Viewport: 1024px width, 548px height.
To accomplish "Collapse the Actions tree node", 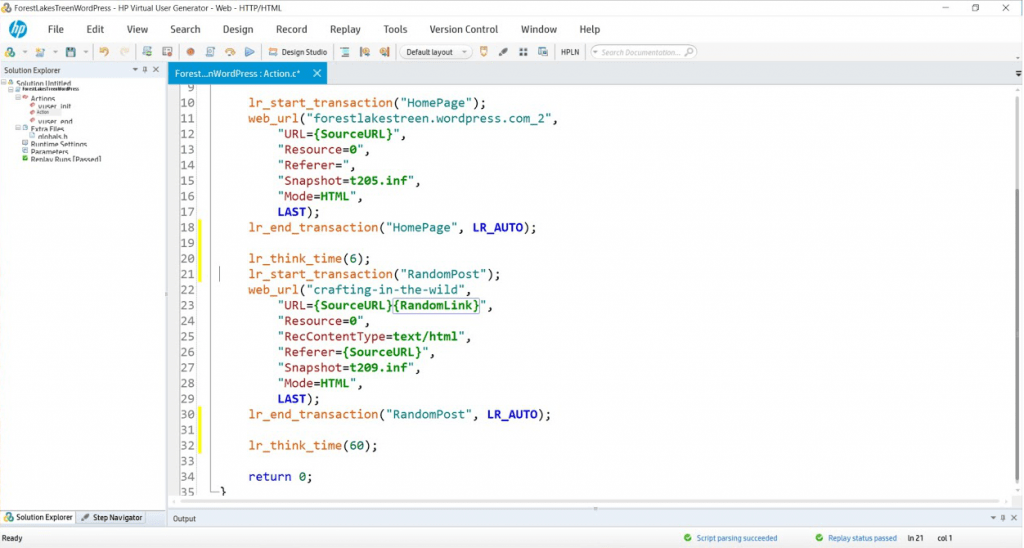I will [18, 97].
